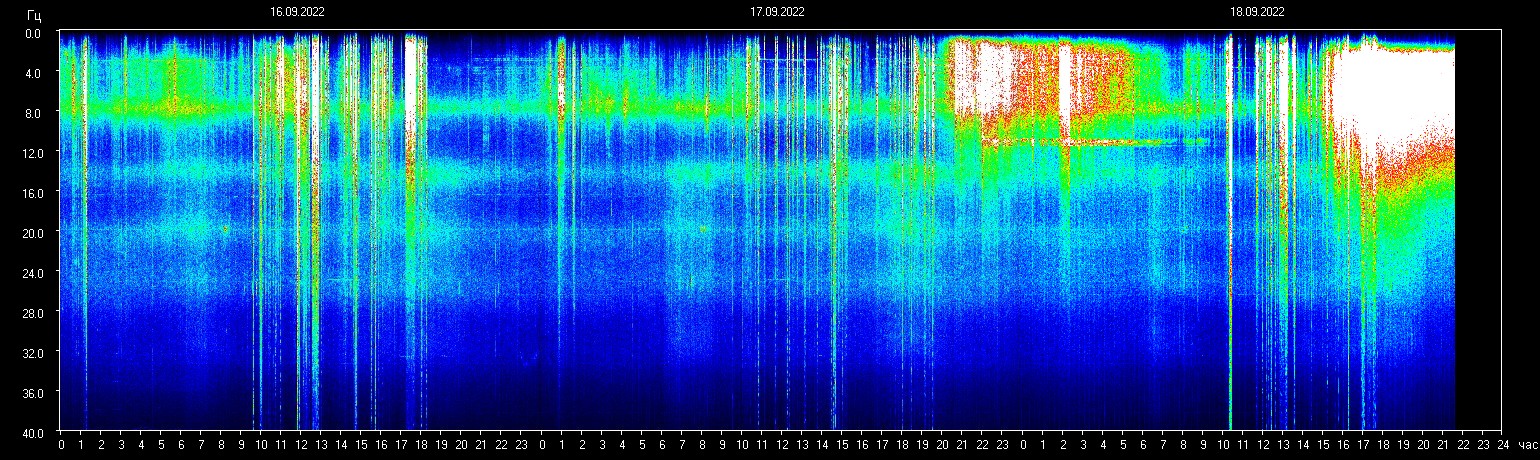Click the date label 18.09.2022
The width and height of the screenshot is (1540, 460).
coord(1257,12)
